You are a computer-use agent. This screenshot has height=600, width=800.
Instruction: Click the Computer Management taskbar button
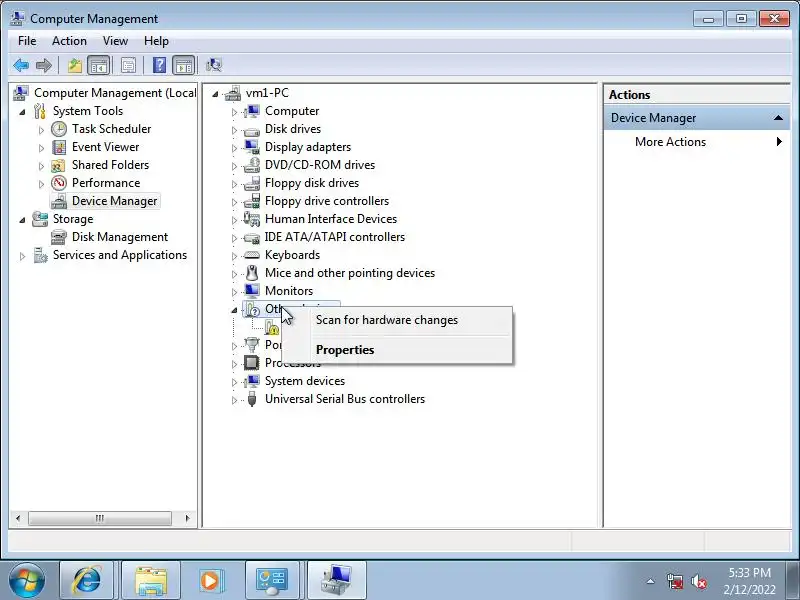click(337, 580)
